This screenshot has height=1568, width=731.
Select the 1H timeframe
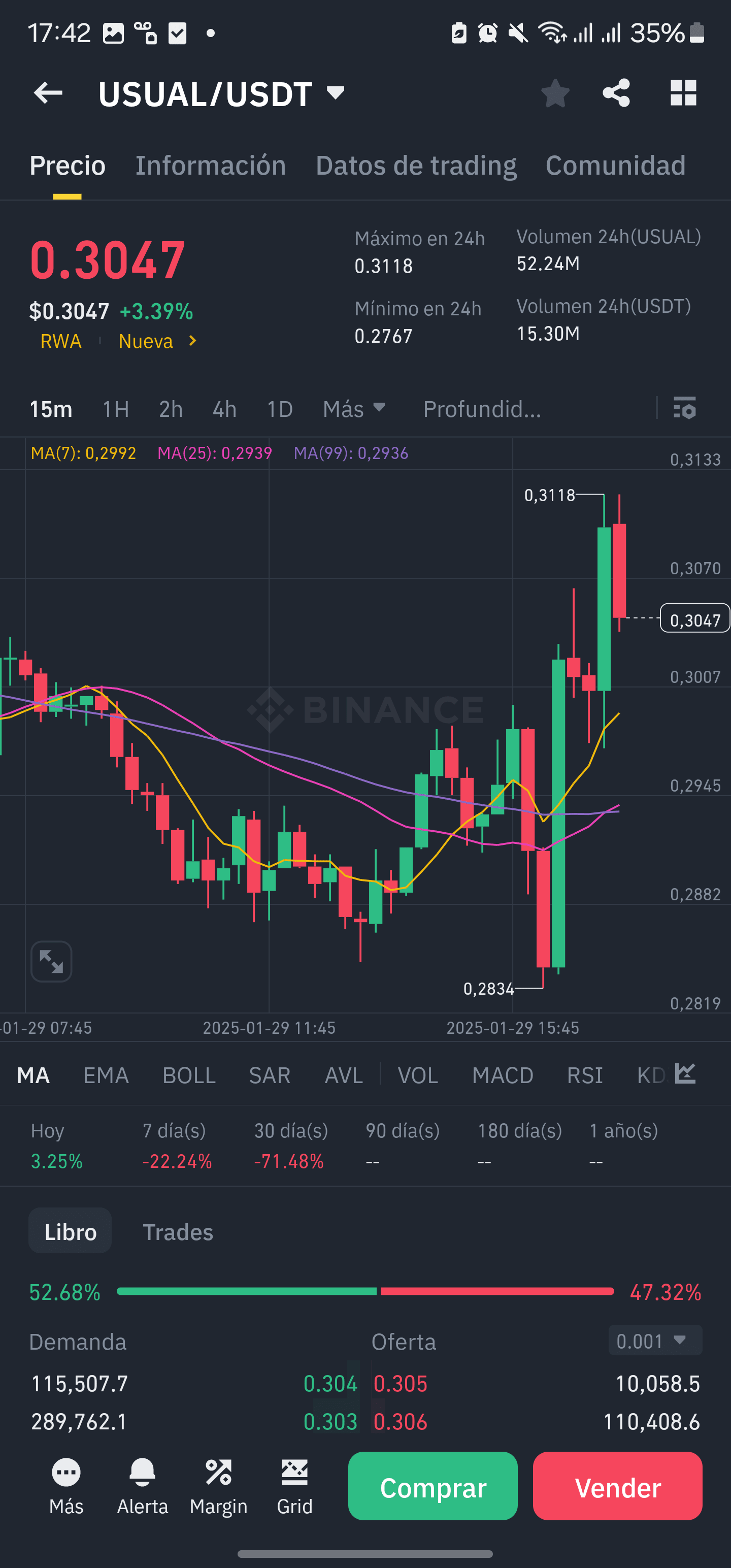click(x=116, y=409)
